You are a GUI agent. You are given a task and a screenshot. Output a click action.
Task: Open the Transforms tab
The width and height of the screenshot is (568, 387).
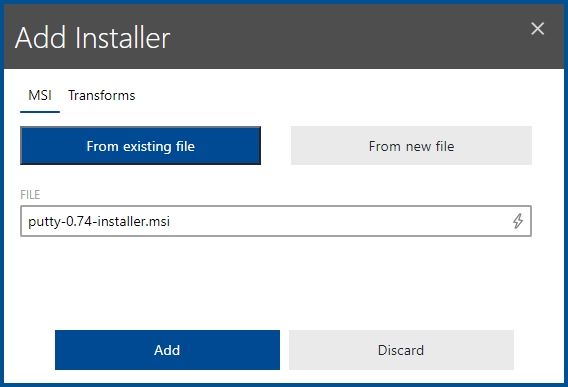point(102,96)
